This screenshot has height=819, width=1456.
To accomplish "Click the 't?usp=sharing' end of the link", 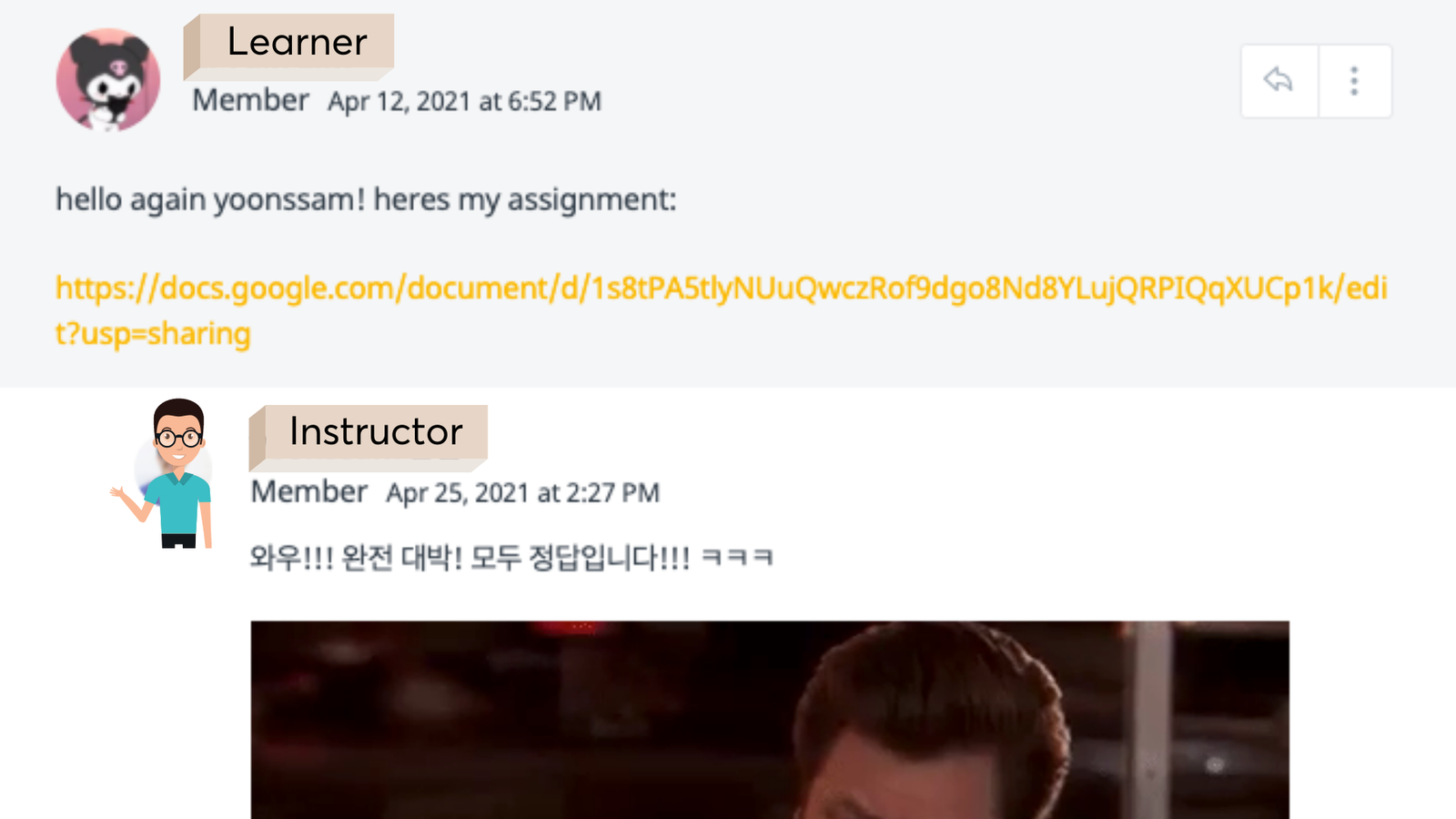I will click(153, 334).
